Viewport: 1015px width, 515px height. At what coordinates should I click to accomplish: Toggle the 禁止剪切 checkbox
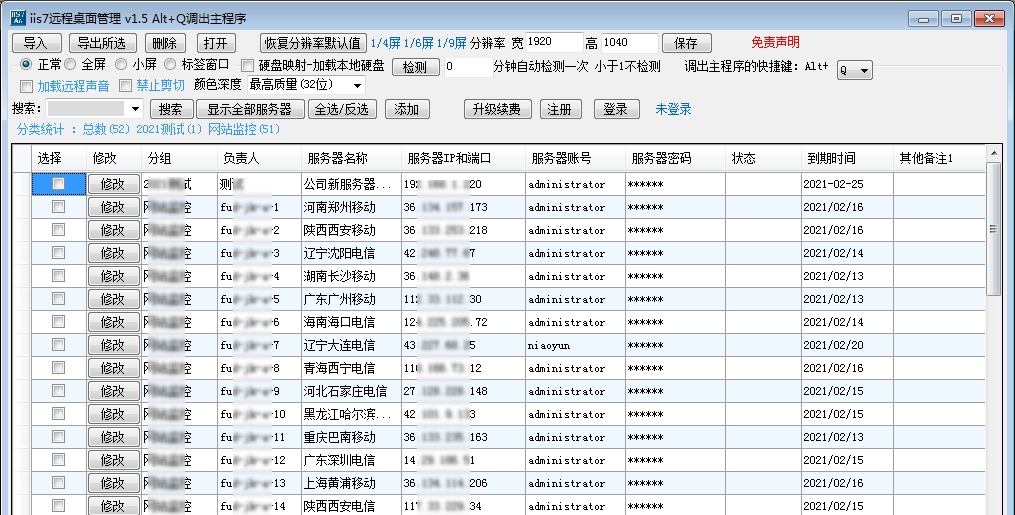pos(126,86)
